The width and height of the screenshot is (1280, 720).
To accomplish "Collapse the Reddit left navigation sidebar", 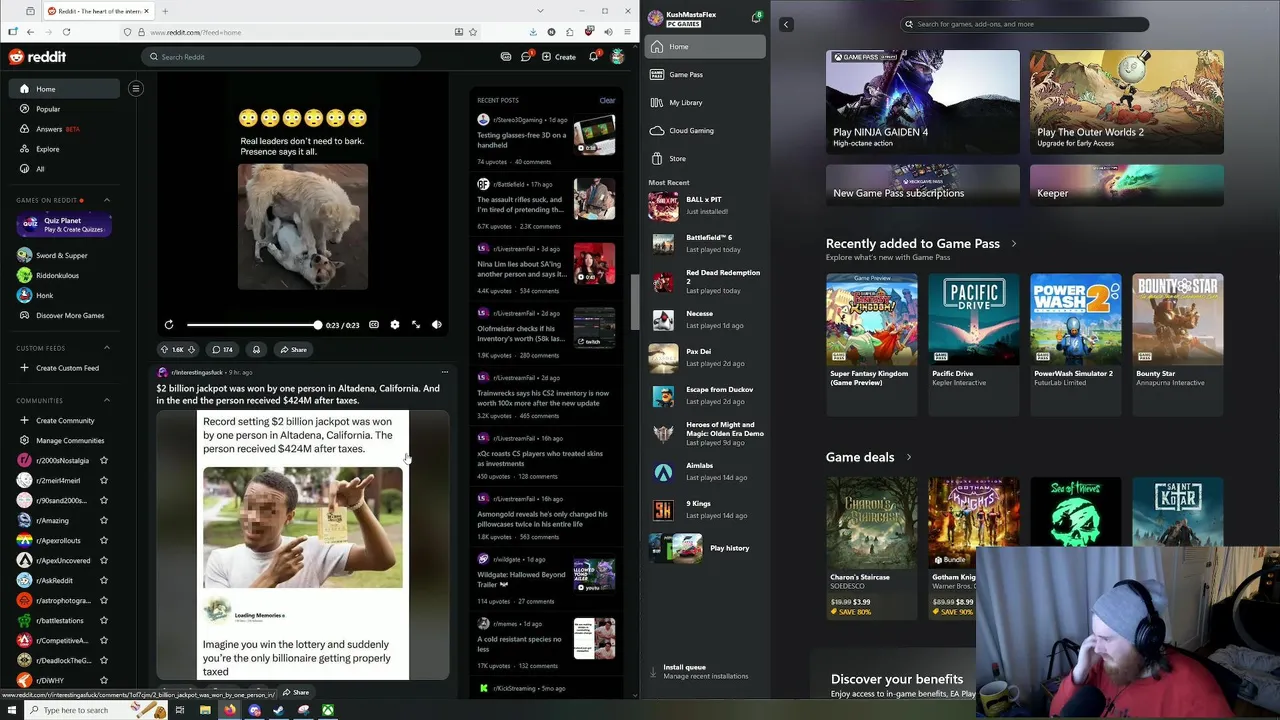I will pos(136,89).
